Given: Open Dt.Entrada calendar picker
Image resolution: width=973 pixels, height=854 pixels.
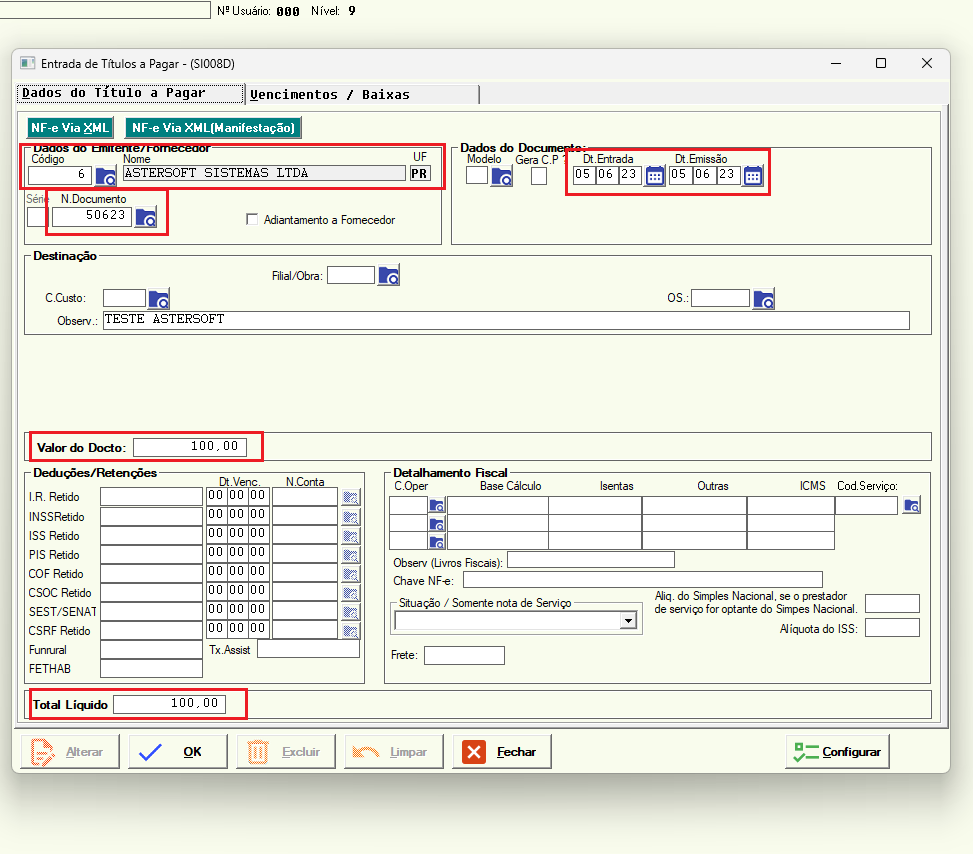Looking at the screenshot, I should 655,176.
